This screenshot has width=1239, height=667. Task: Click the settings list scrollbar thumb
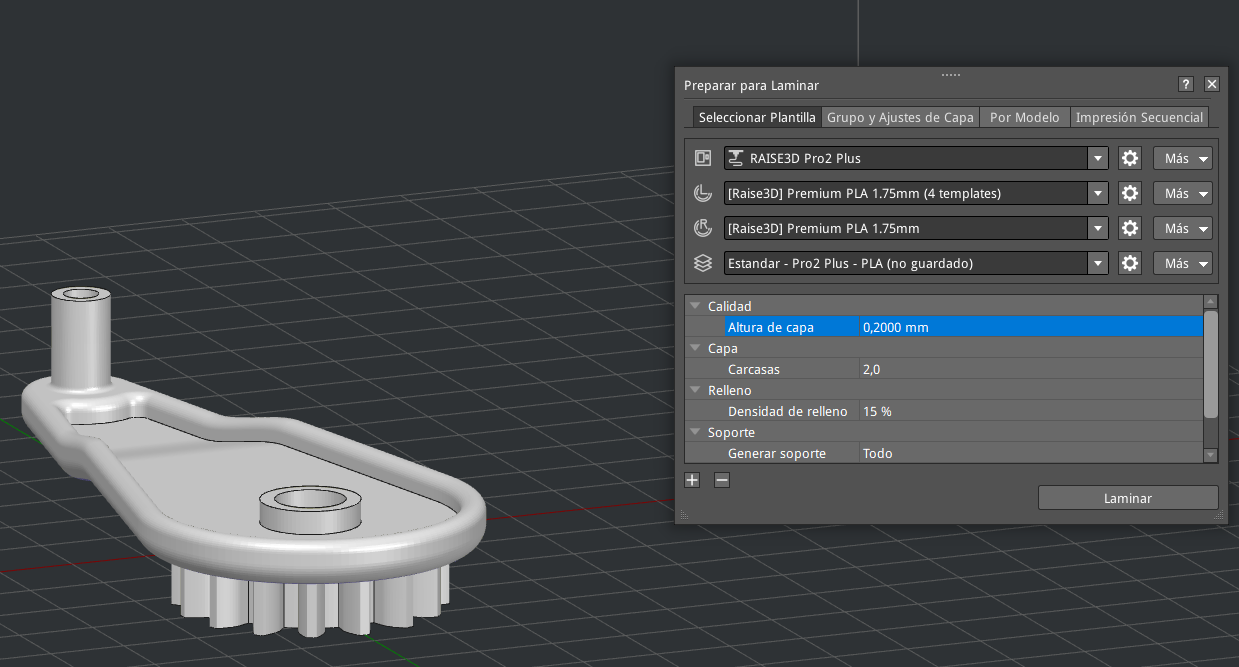point(1211,364)
